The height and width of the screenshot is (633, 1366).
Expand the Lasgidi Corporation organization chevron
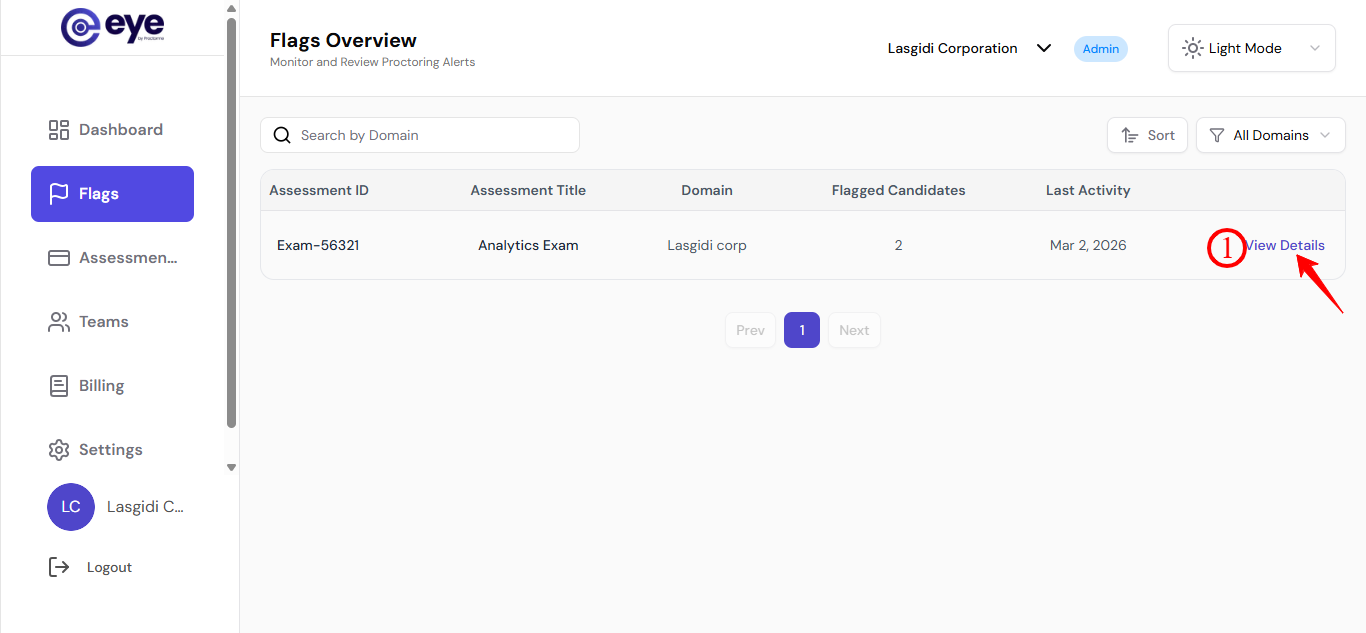tap(1044, 48)
